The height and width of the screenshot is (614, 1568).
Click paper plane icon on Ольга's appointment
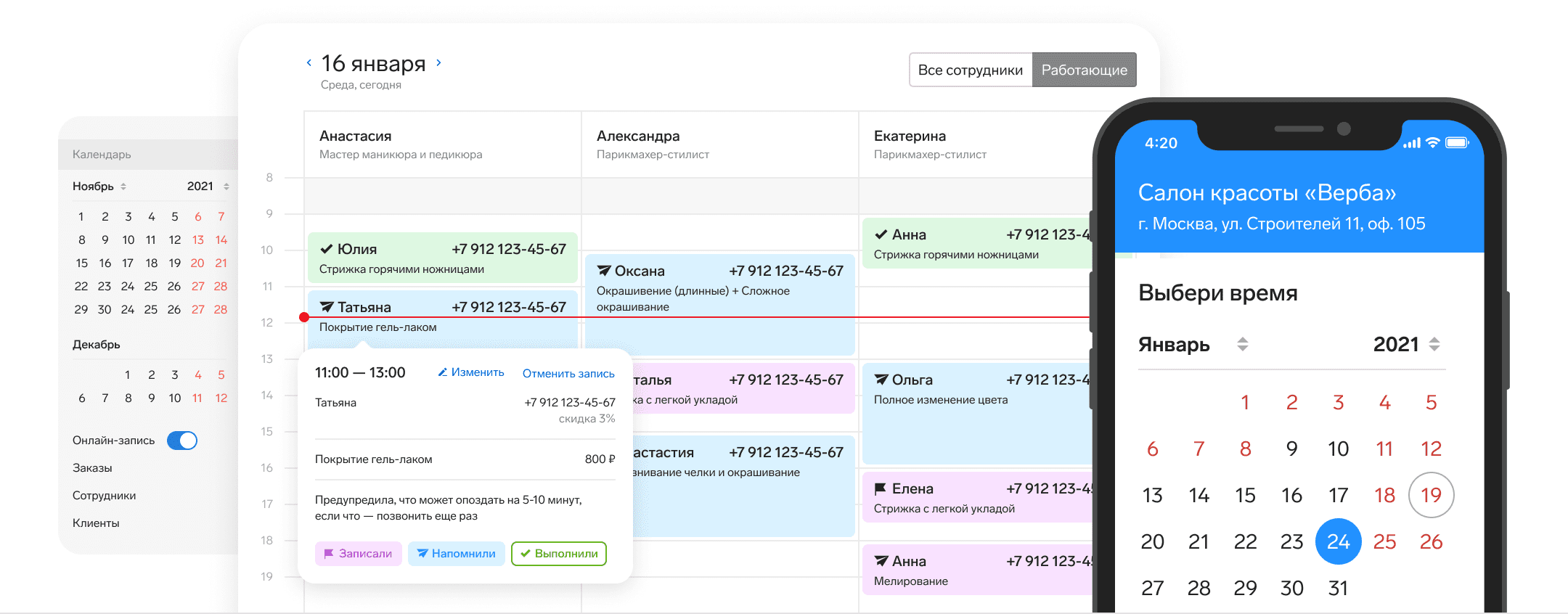[x=881, y=380]
